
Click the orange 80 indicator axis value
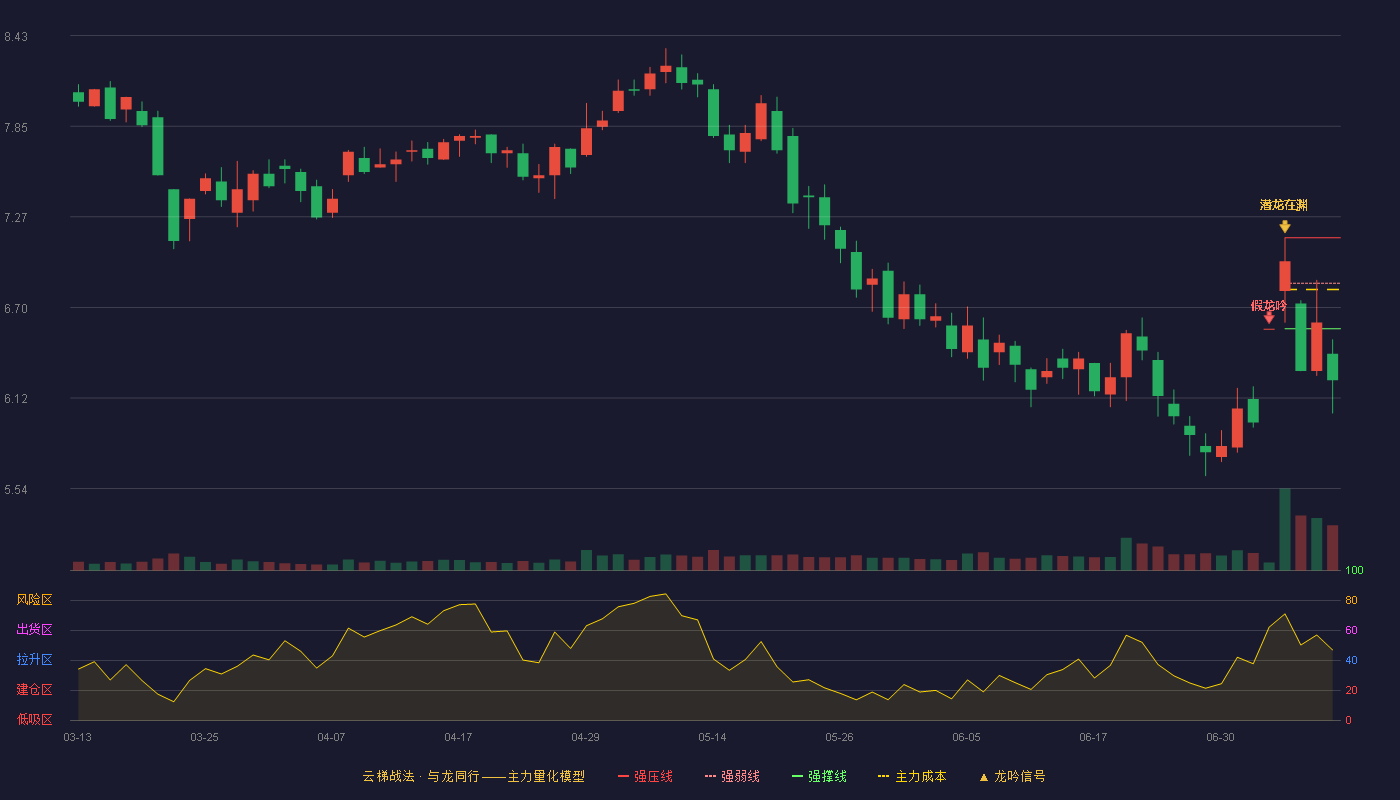(x=1351, y=600)
